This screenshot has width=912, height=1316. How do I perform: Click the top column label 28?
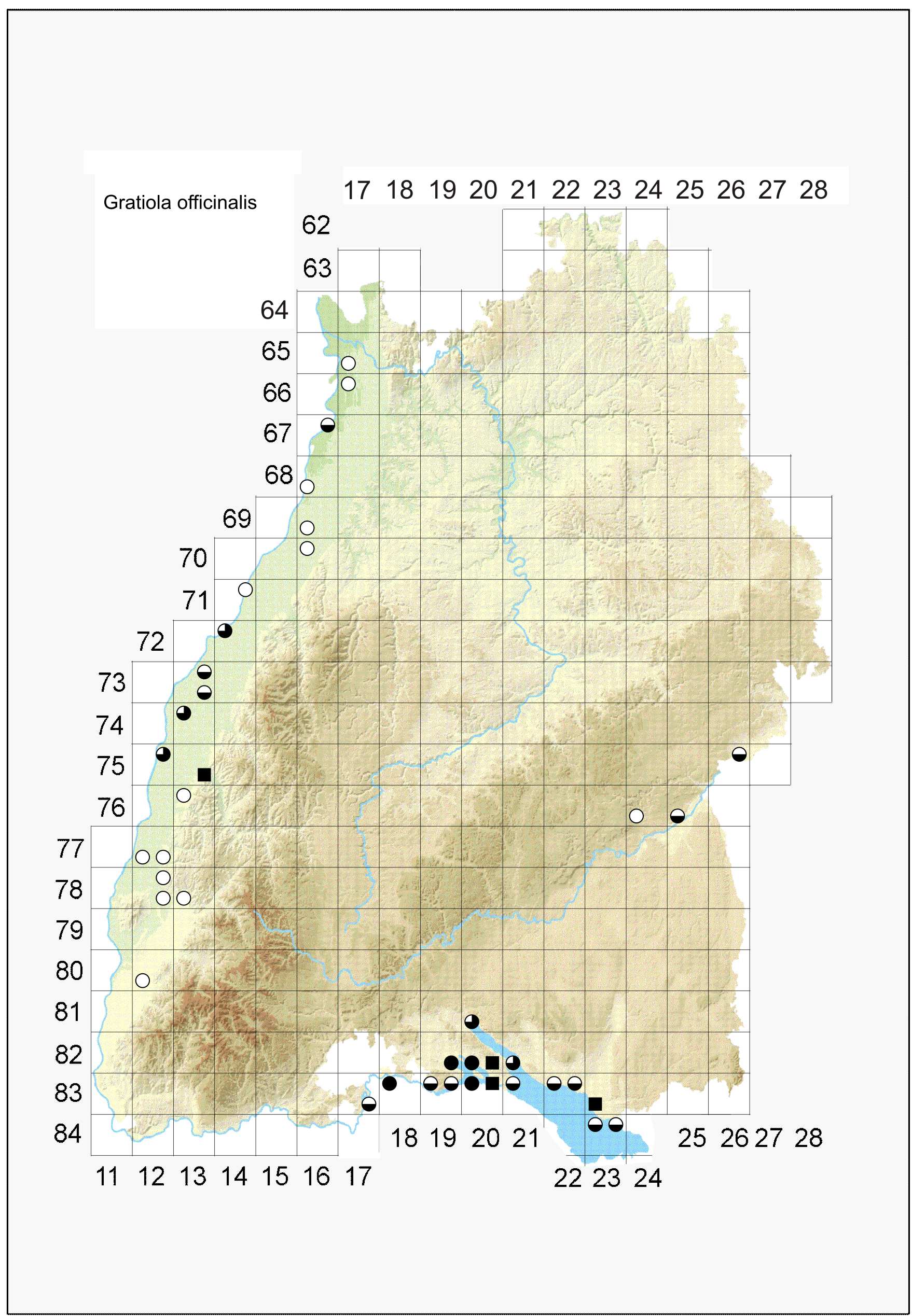pos(813,190)
